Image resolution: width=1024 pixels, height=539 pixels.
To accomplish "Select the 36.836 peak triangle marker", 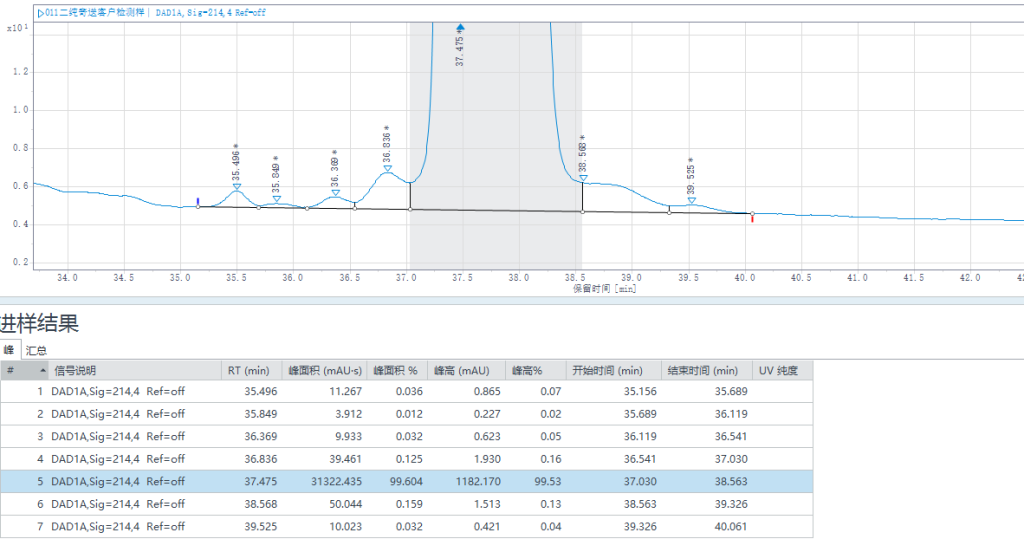I will click(387, 169).
